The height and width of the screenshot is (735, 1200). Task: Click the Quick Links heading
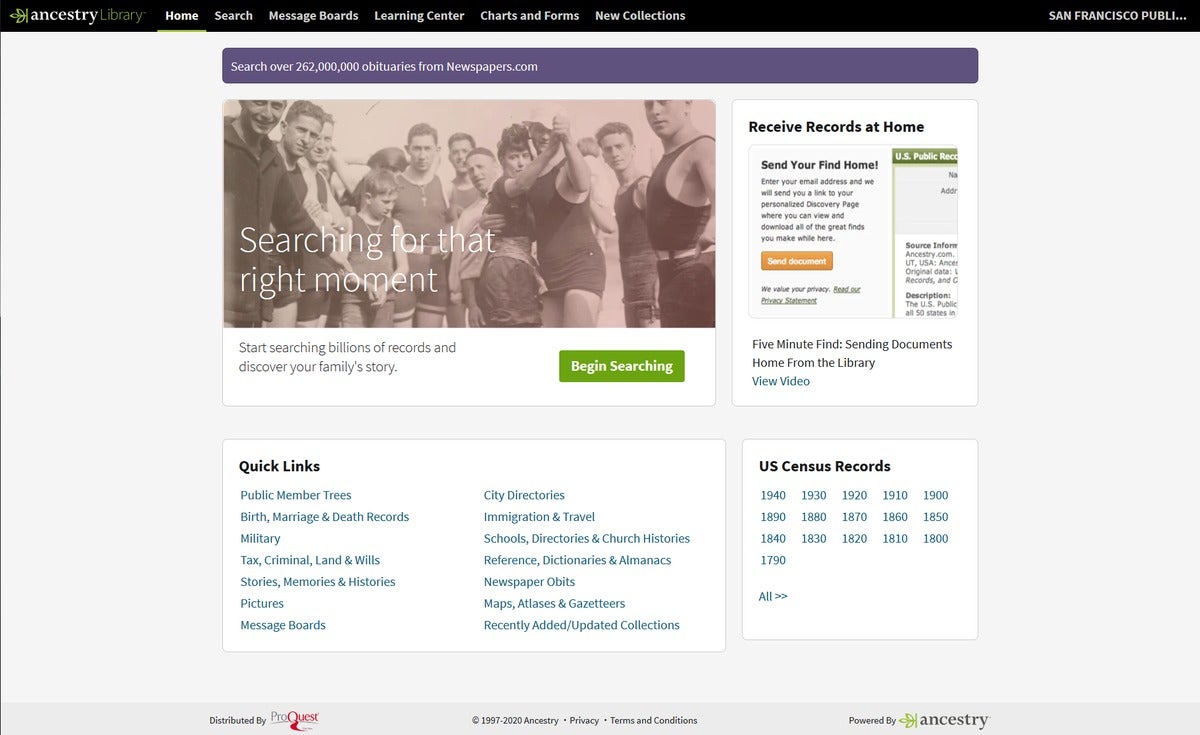pos(279,466)
